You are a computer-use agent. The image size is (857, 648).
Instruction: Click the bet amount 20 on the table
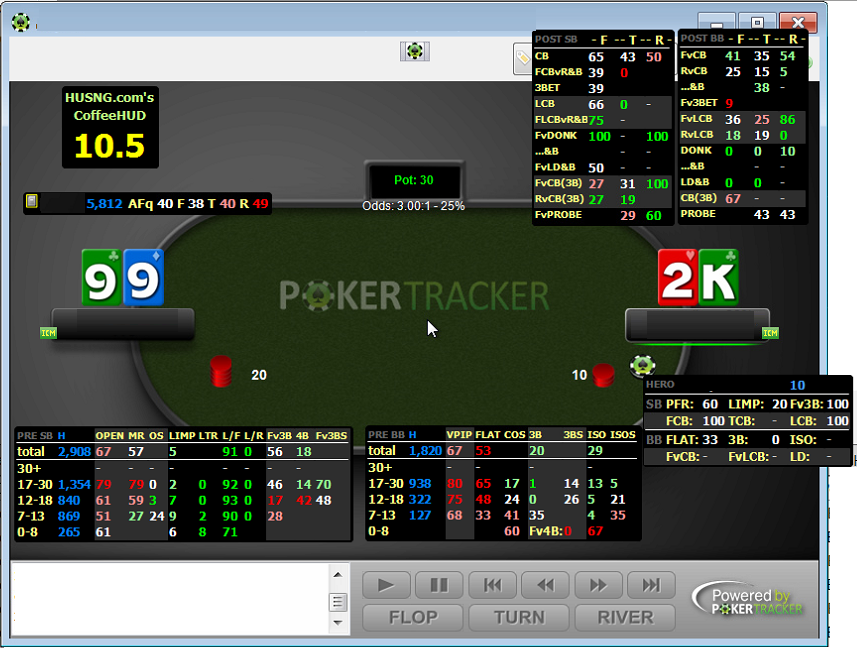pos(259,375)
